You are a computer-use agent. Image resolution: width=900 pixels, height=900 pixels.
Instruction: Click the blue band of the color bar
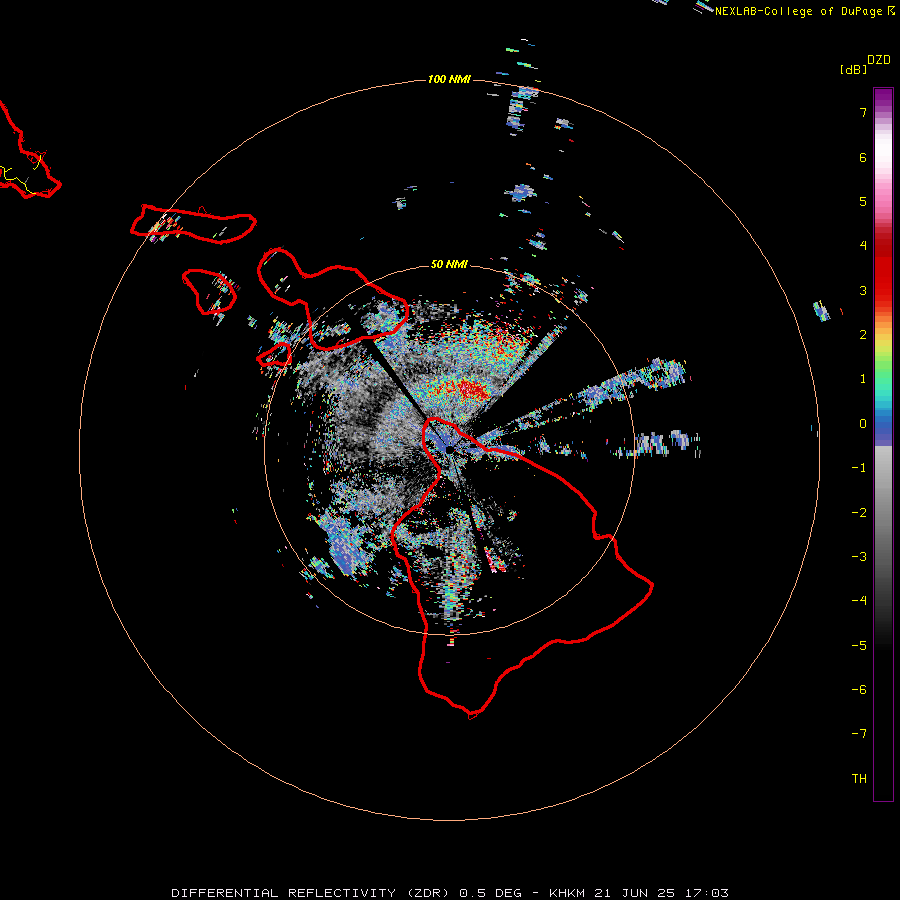click(883, 430)
